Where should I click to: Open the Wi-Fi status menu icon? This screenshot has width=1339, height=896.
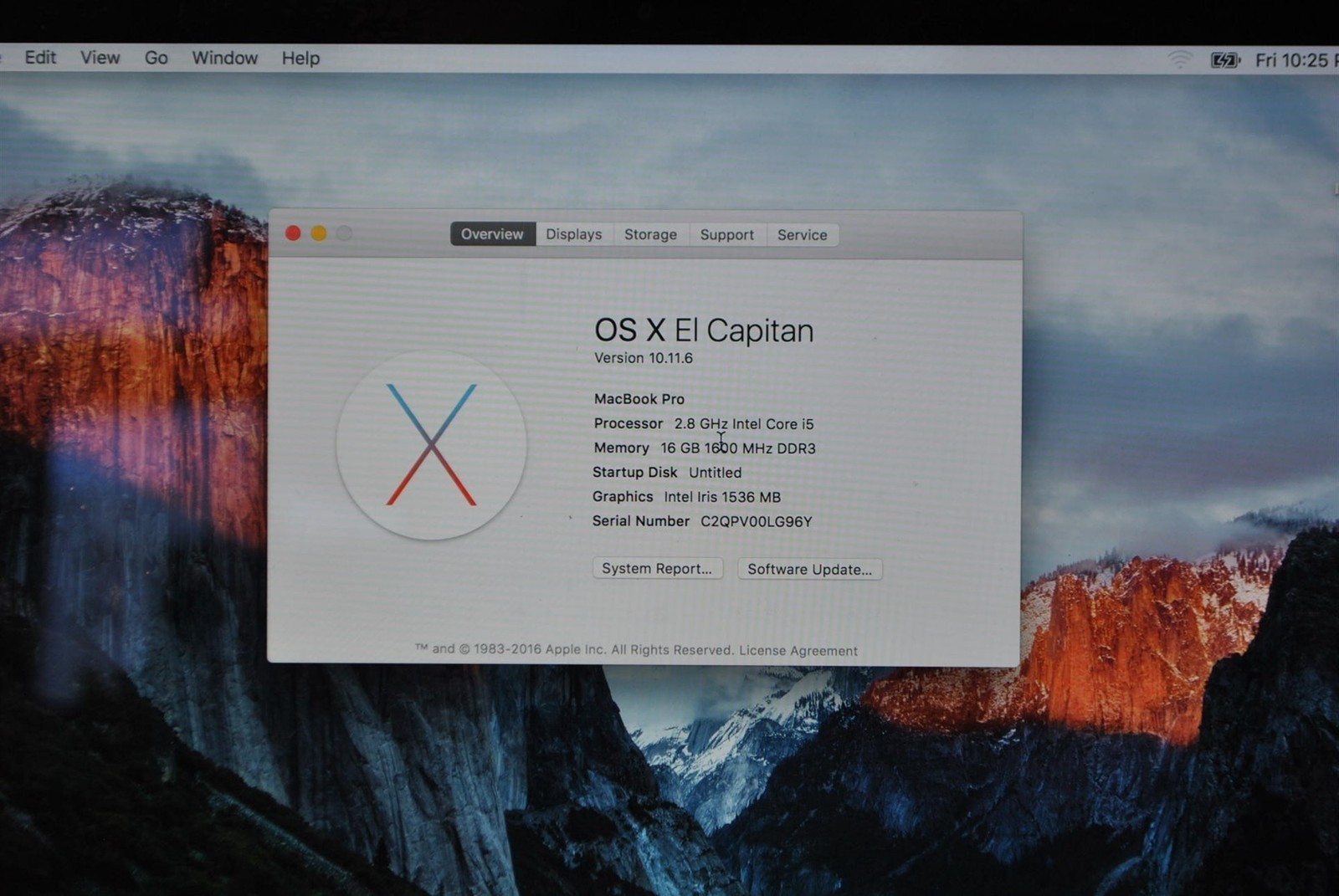(1179, 59)
